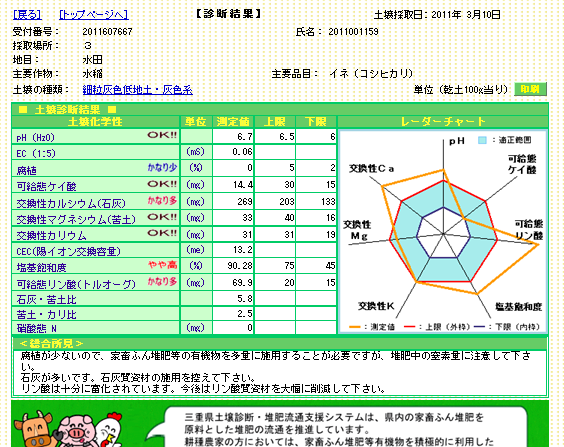The image size is (564, 447).
Task: Click the 苦土・カリ比 row label
Action: point(46,315)
